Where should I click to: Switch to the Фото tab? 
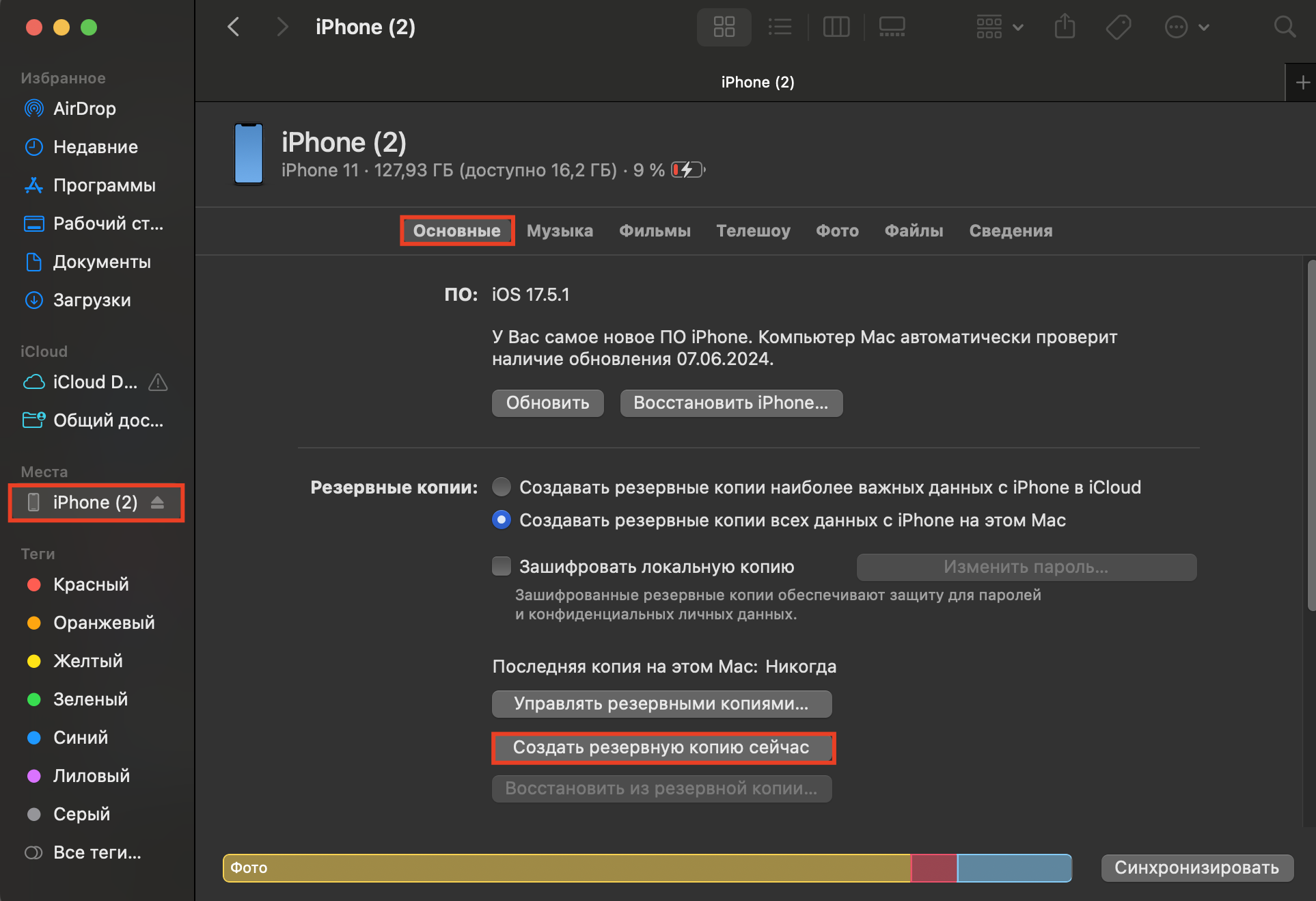pos(837,231)
